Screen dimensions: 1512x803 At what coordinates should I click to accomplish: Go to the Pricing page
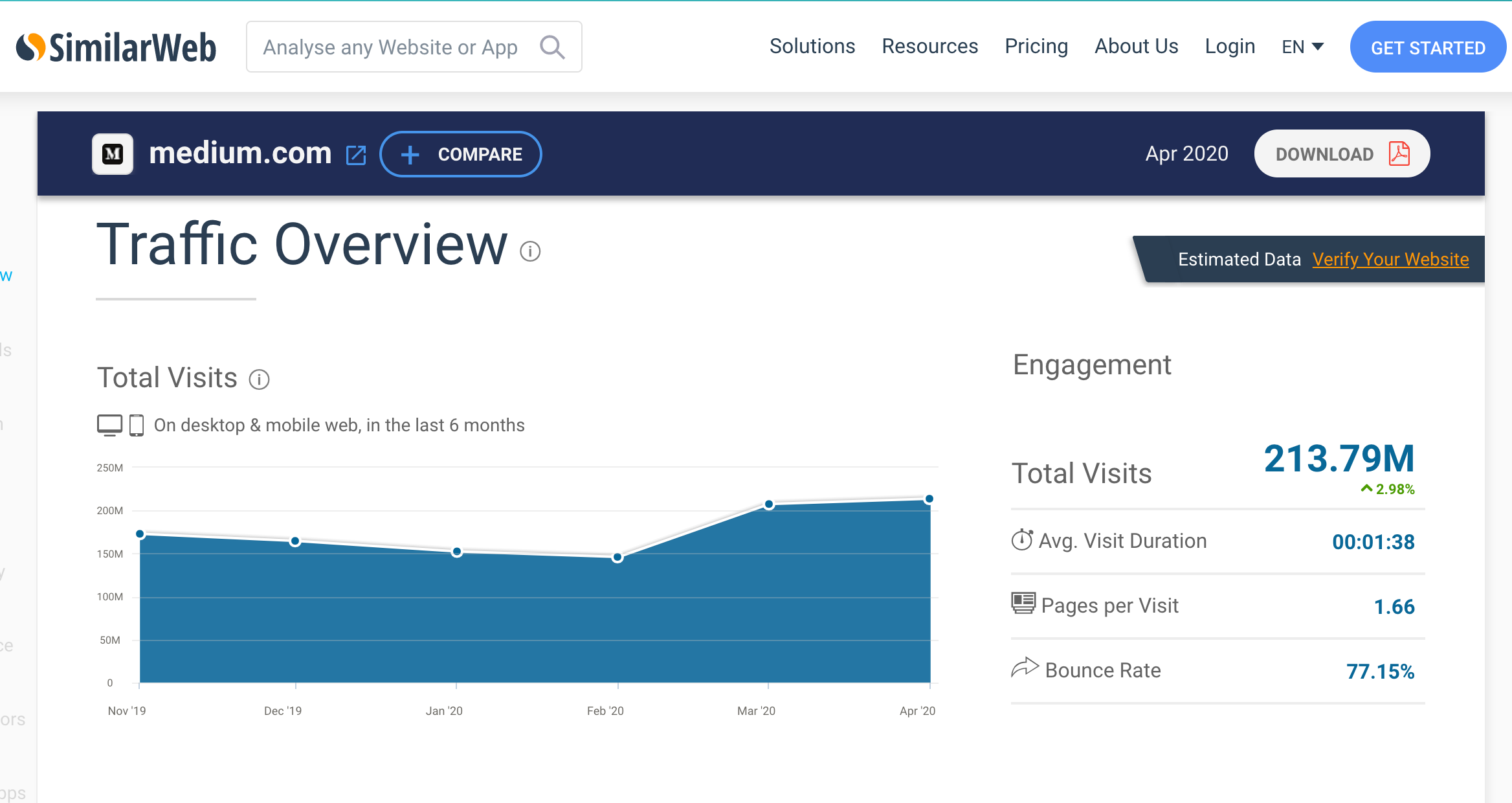pos(1036,47)
